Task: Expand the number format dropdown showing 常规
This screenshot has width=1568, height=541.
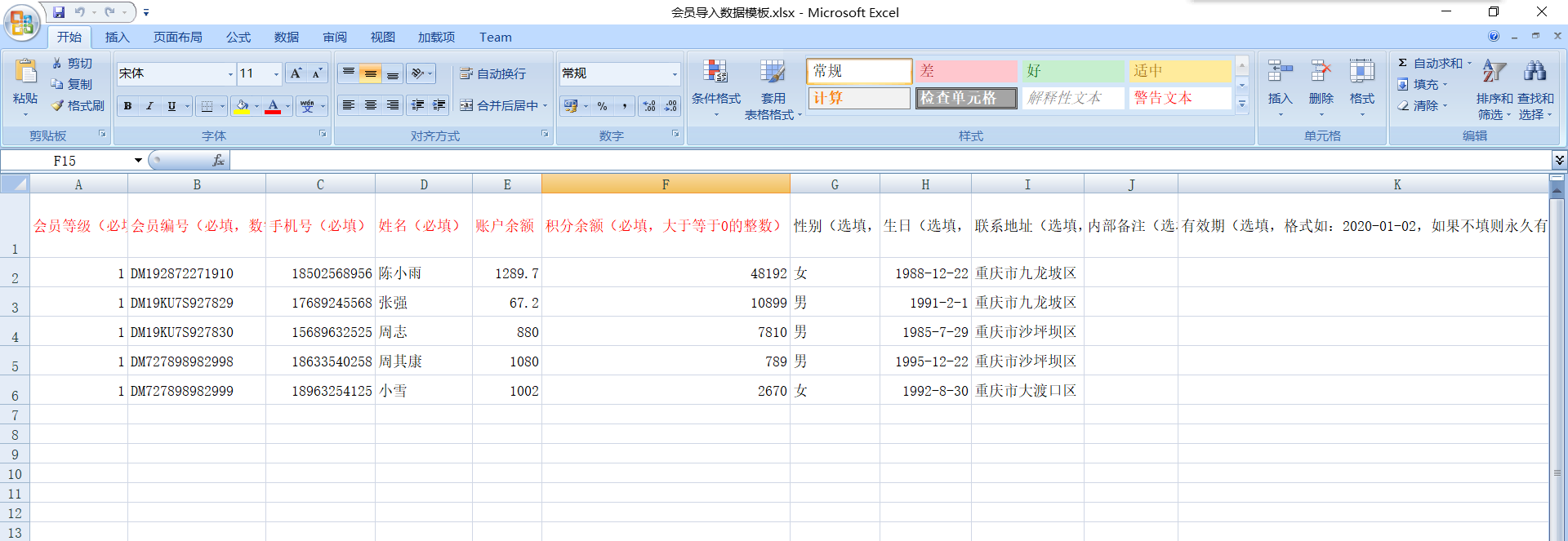Action: [675, 73]
